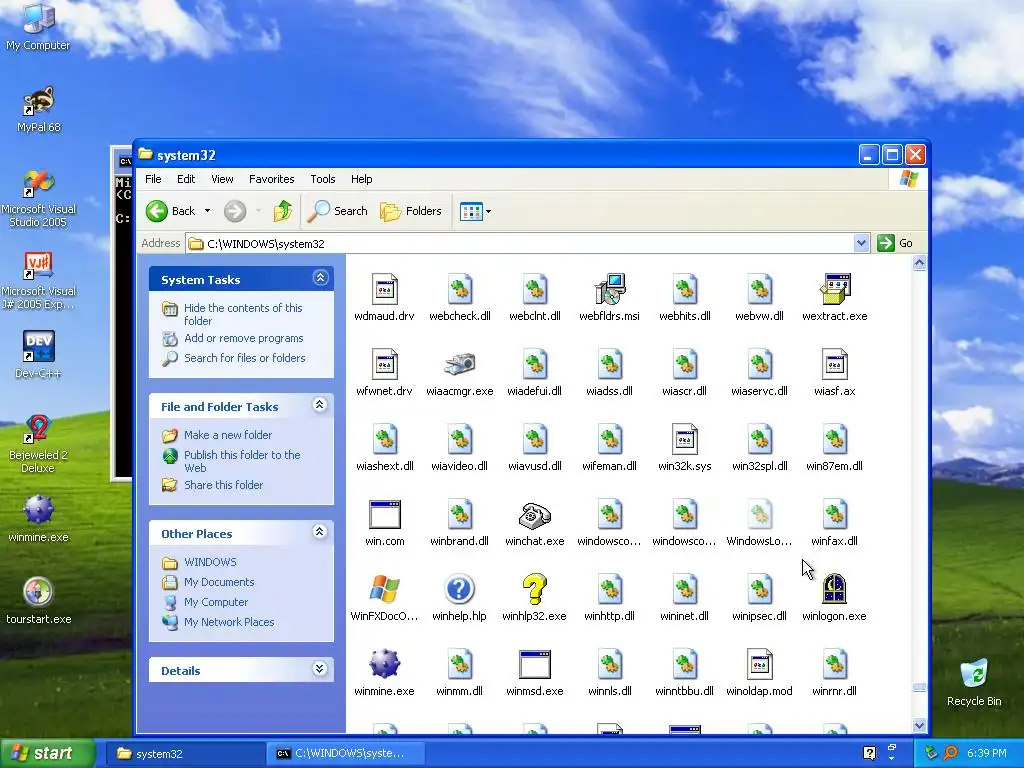The image size is (1024, 768).
Task: Select the wiasf.ax file icon
Action: 835,364
